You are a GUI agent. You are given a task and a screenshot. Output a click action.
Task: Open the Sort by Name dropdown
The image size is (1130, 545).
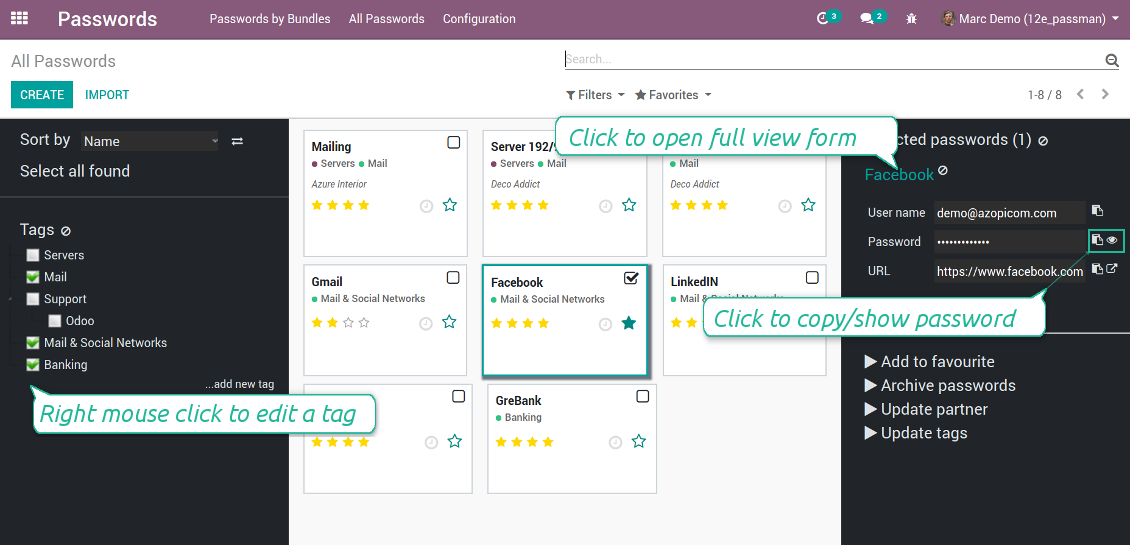coord(150,141)
